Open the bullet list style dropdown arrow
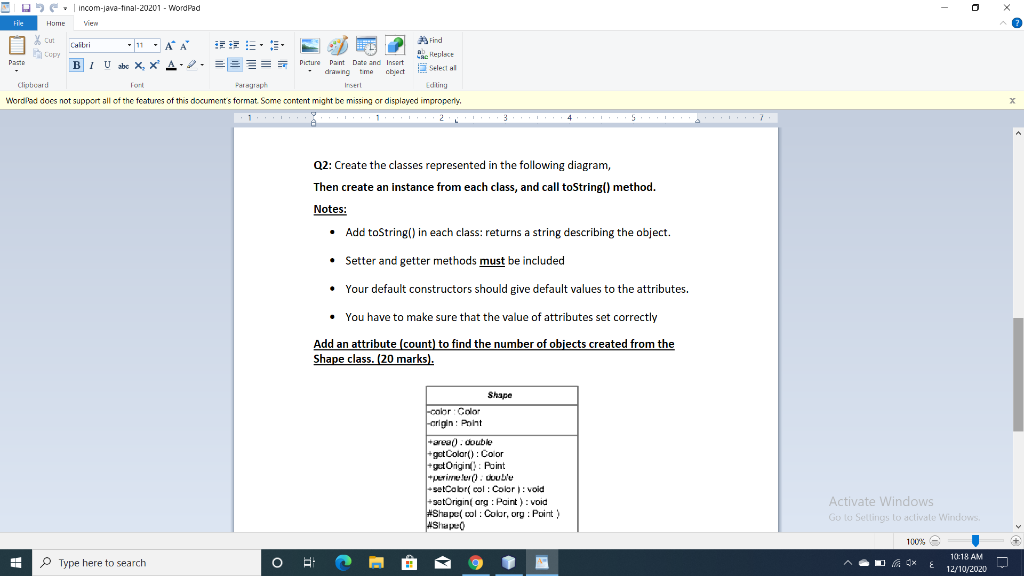 [261, 45]
